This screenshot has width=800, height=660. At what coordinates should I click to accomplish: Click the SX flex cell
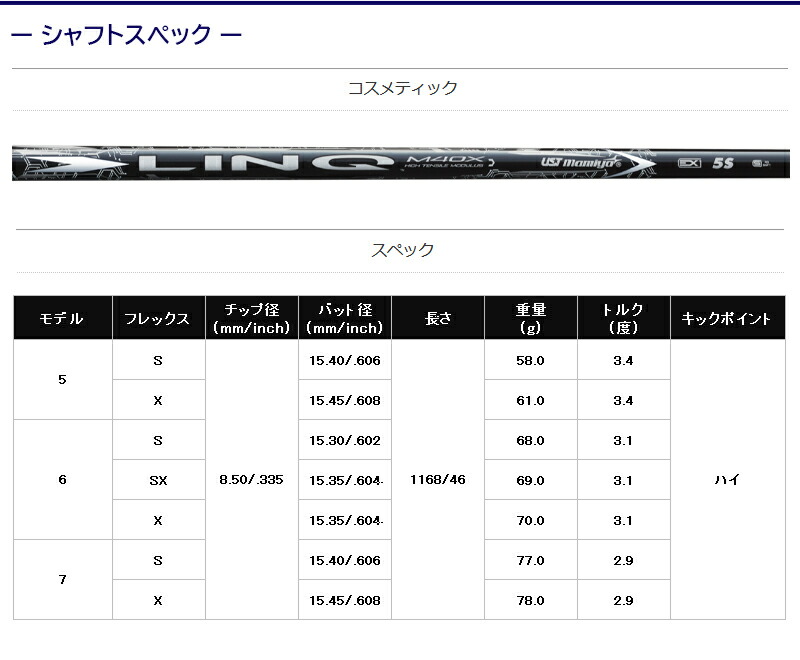(158, 480)
